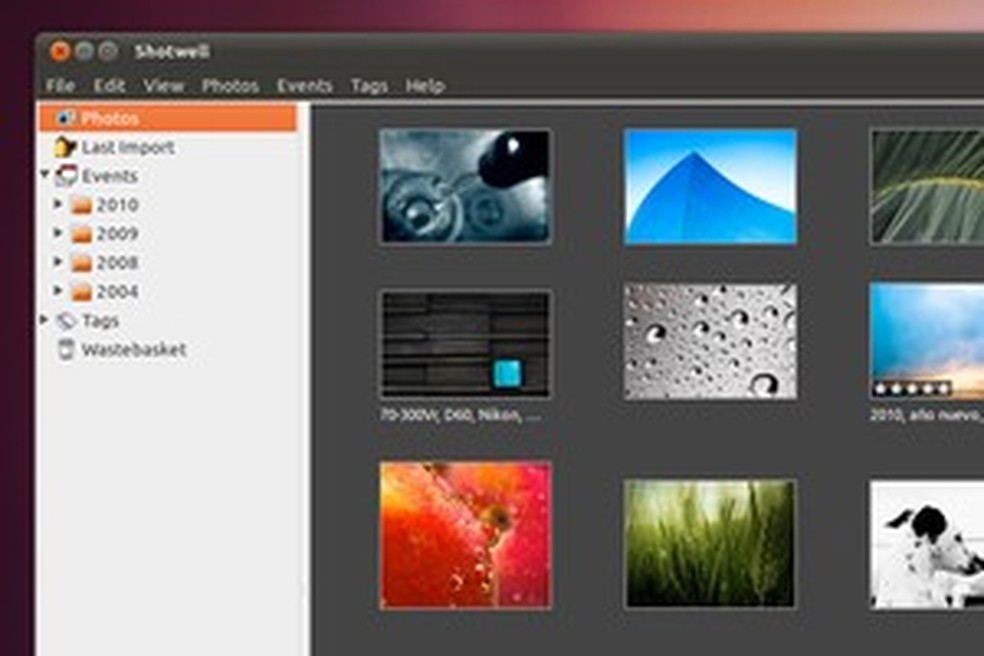Click the 2004 event folder icon

coord(82,290)
